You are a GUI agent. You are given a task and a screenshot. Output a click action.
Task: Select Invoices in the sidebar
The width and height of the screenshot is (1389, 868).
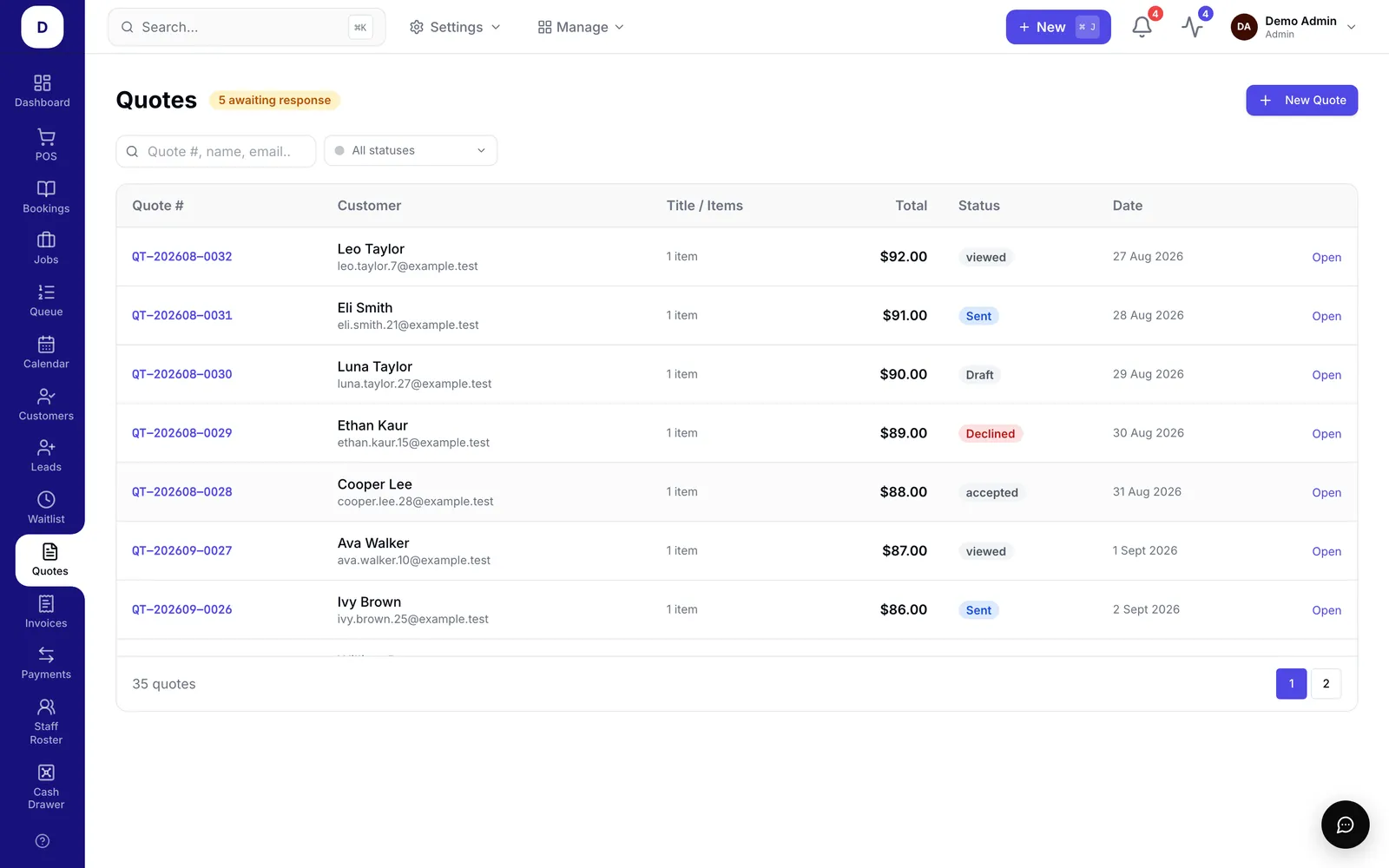point(46,612)
